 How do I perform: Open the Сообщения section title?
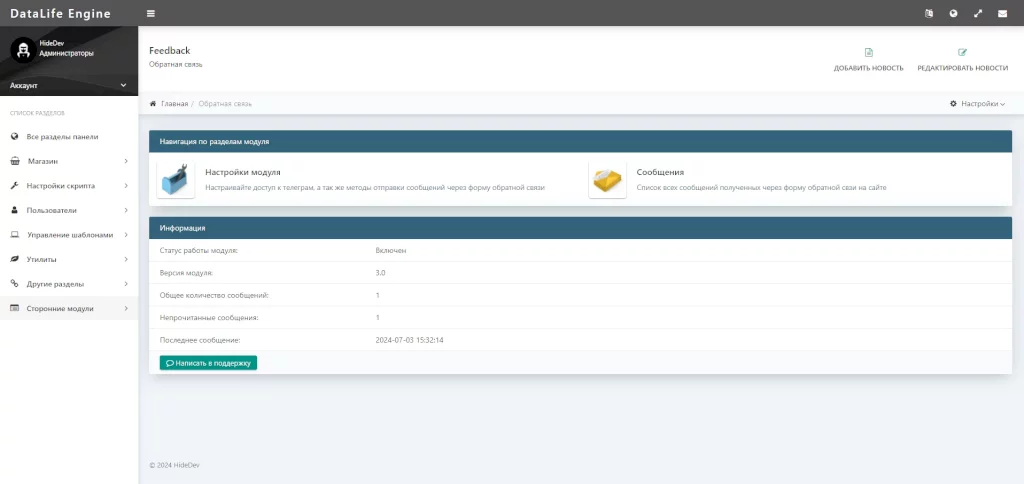tap(660, 172)
